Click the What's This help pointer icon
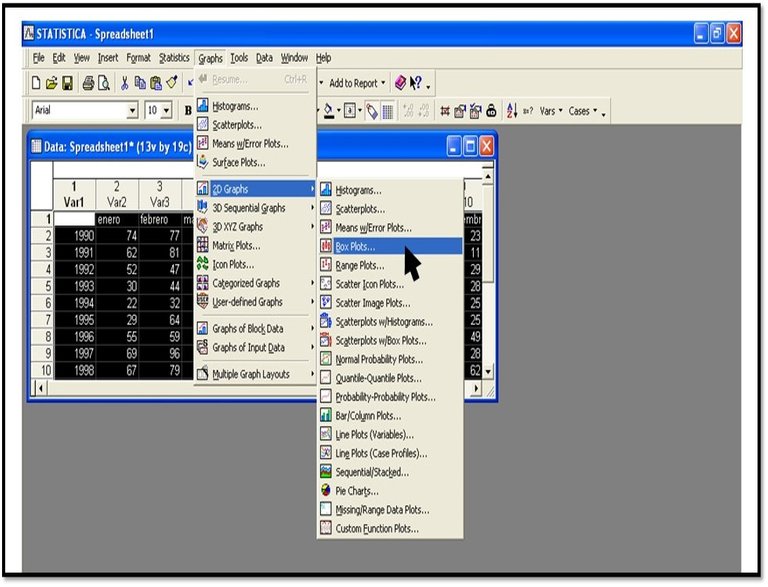768x587 pixels. click(415, 83)
